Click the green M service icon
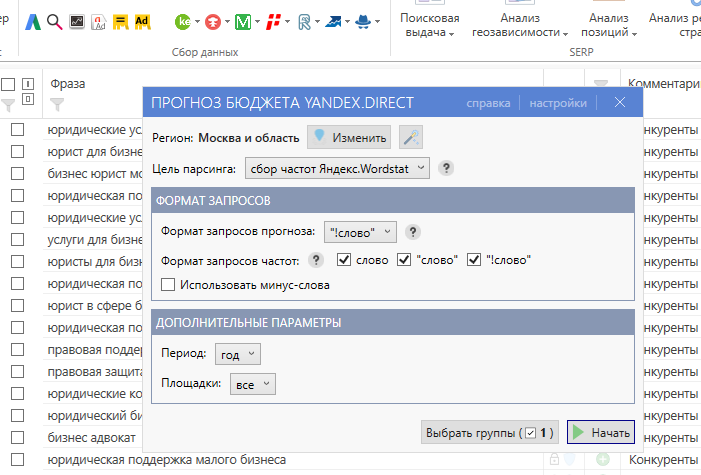The width and height of the screenshot is (701, 475). pyautogui.click(x=243, y=21)
